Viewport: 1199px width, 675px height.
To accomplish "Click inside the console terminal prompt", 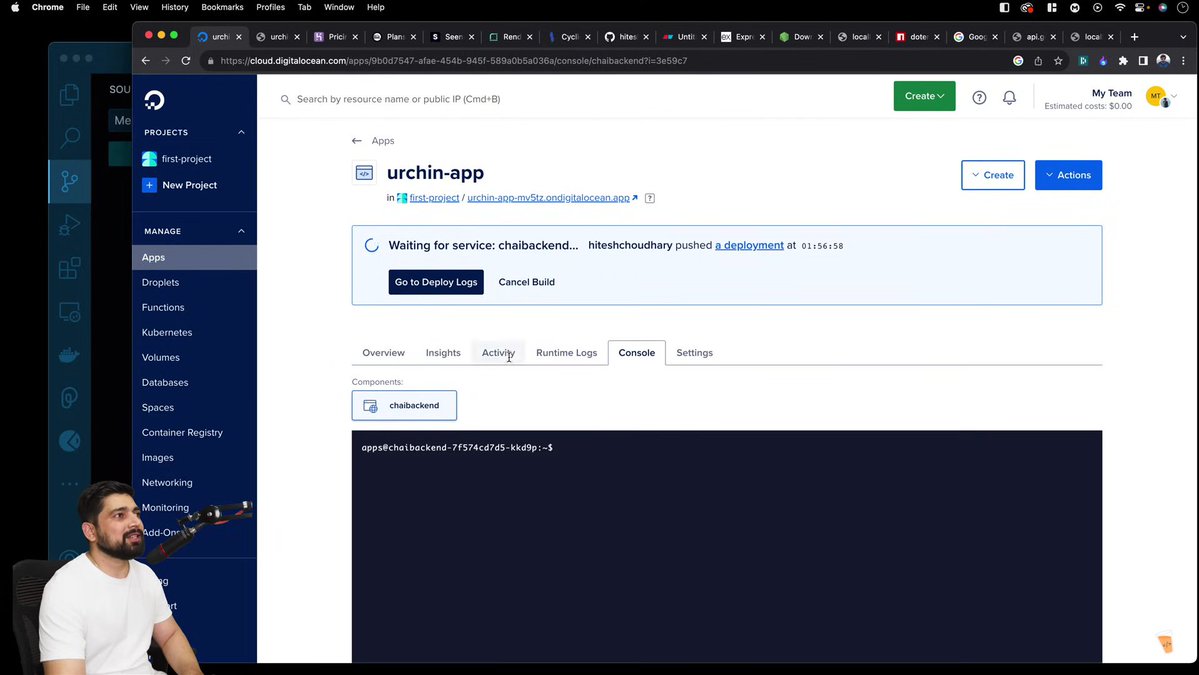I will pyautogui.click(x=457, y=448).
